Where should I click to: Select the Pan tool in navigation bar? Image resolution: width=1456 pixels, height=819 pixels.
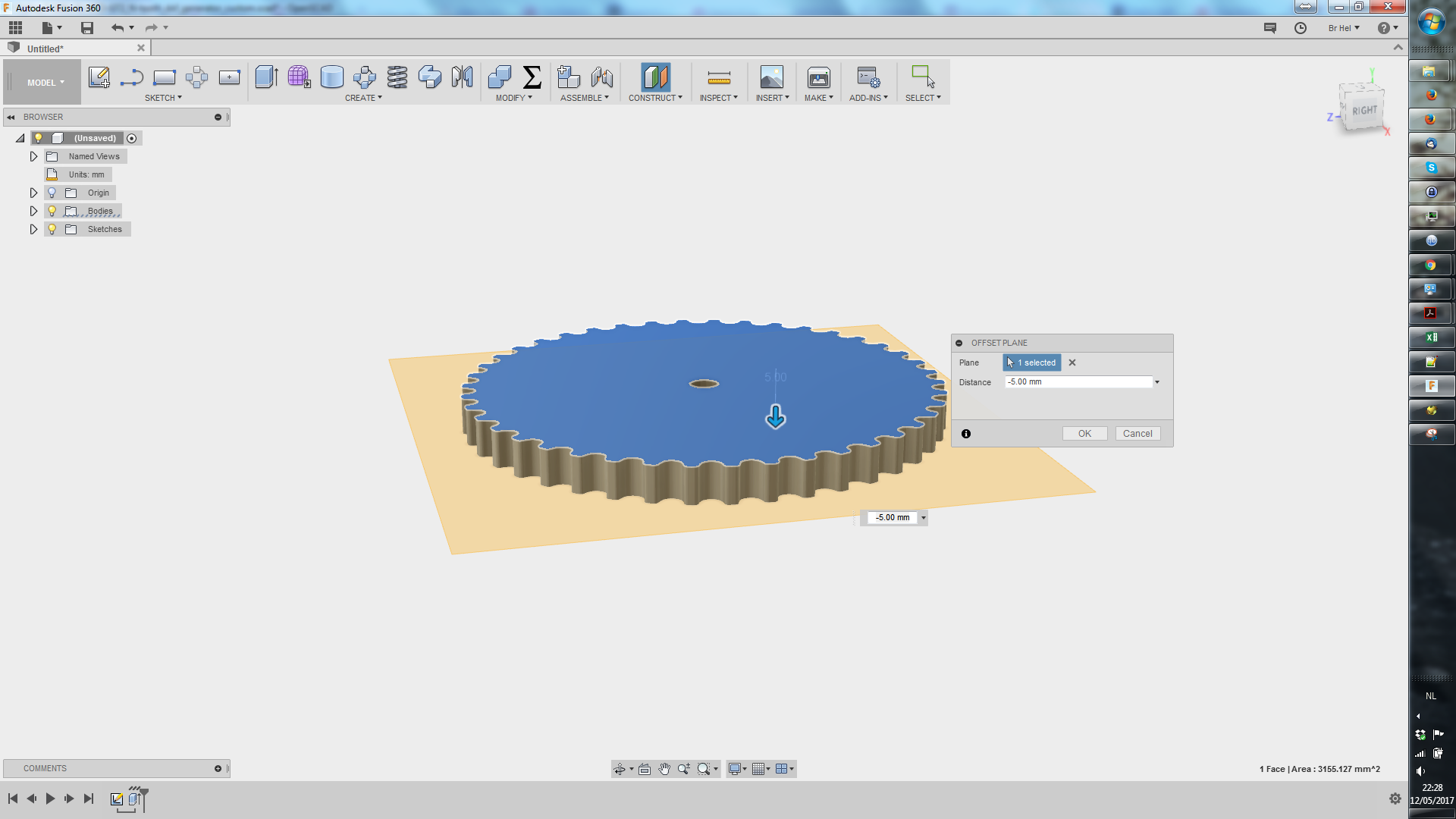(664, 769)
